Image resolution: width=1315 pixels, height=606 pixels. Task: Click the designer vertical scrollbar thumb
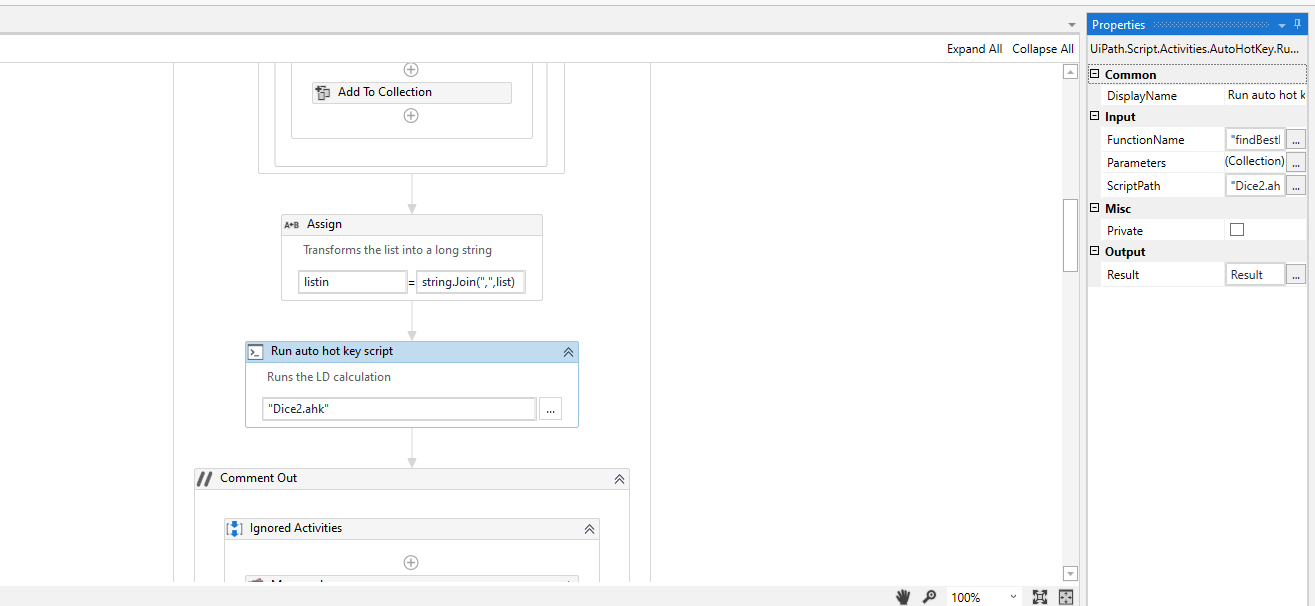tap(1070, 235)
